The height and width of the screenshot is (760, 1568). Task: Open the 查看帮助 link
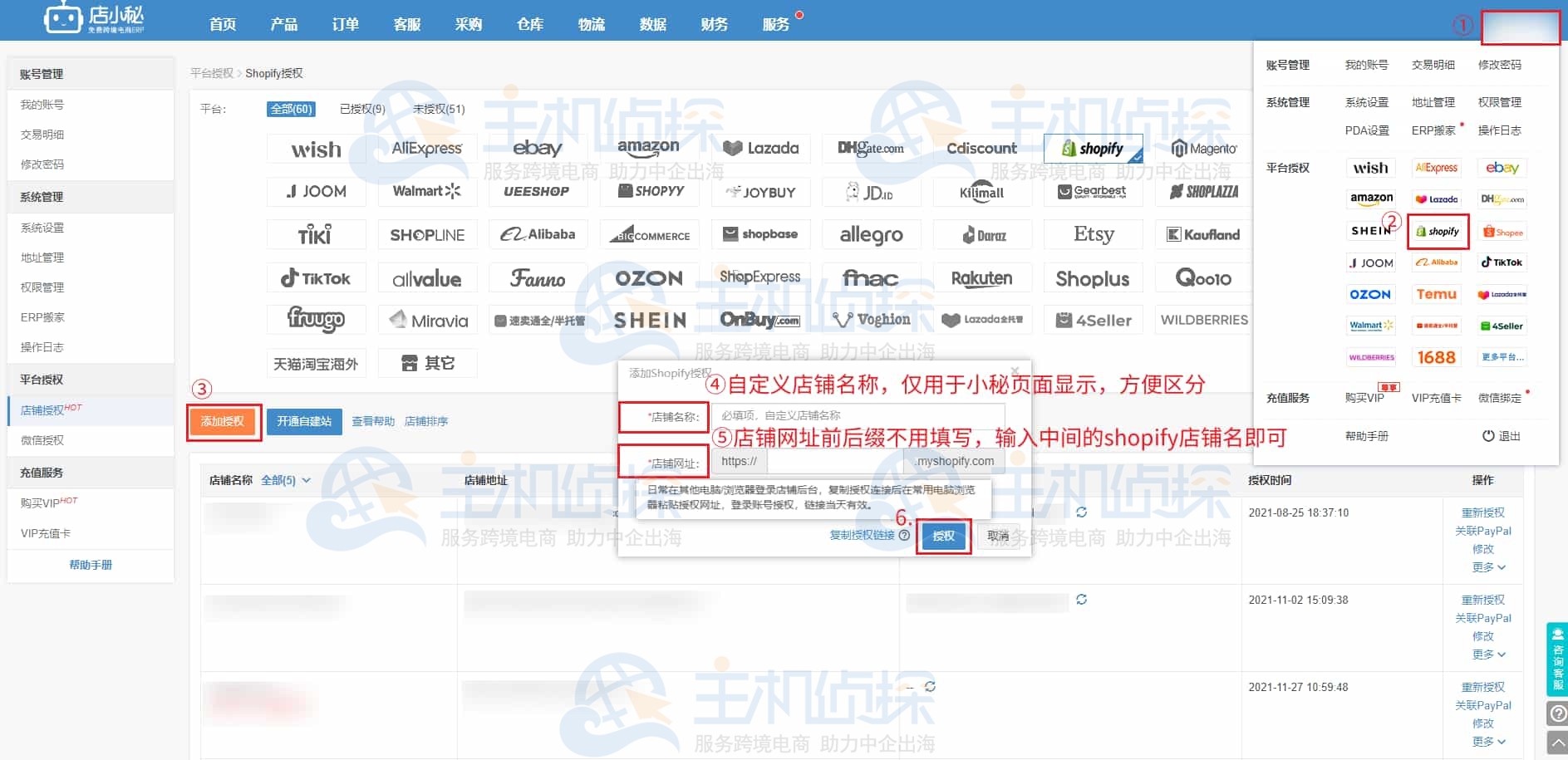click(373, 422)
